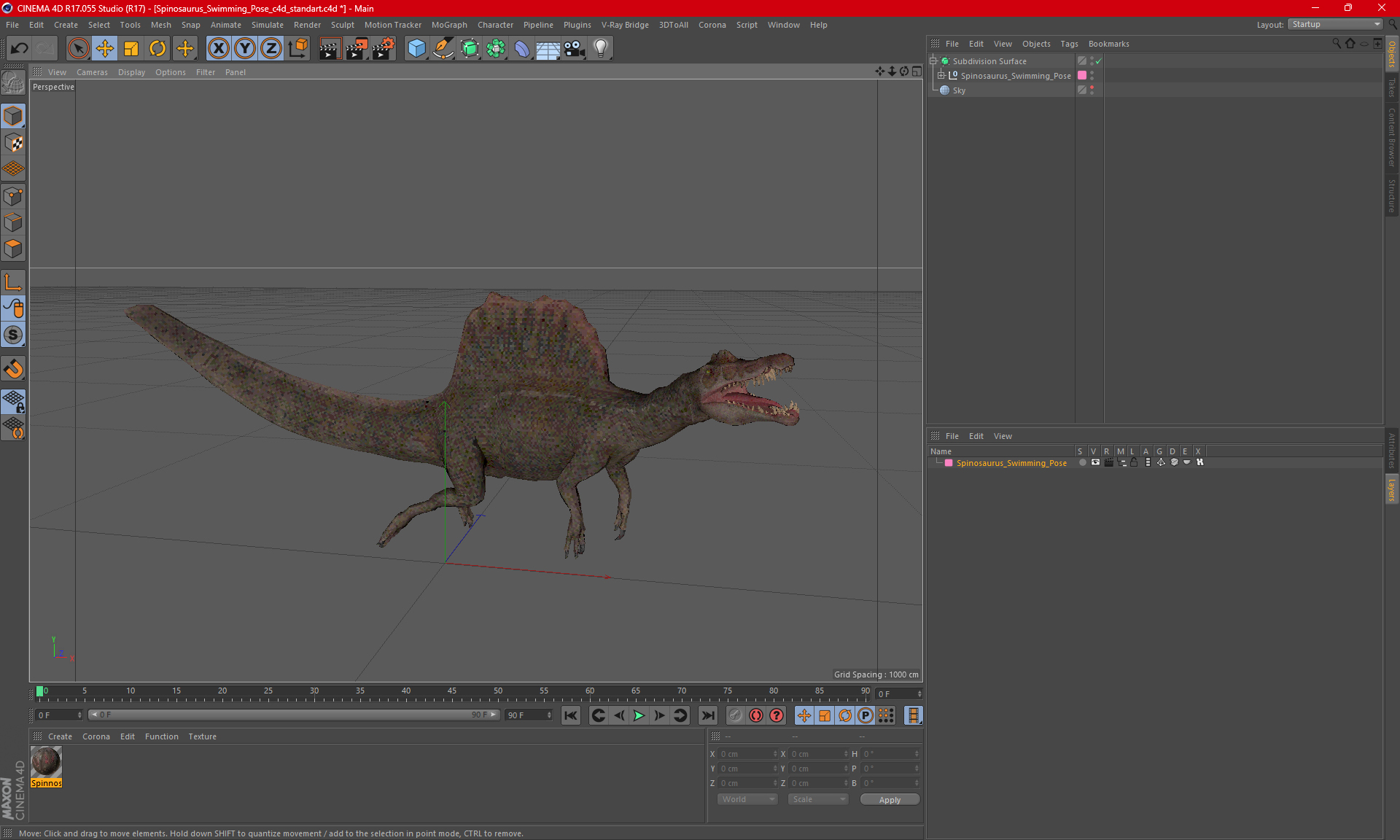Open the File menu in menu bar
Viewport: 1400px width, 840px height.
(12, 25)
